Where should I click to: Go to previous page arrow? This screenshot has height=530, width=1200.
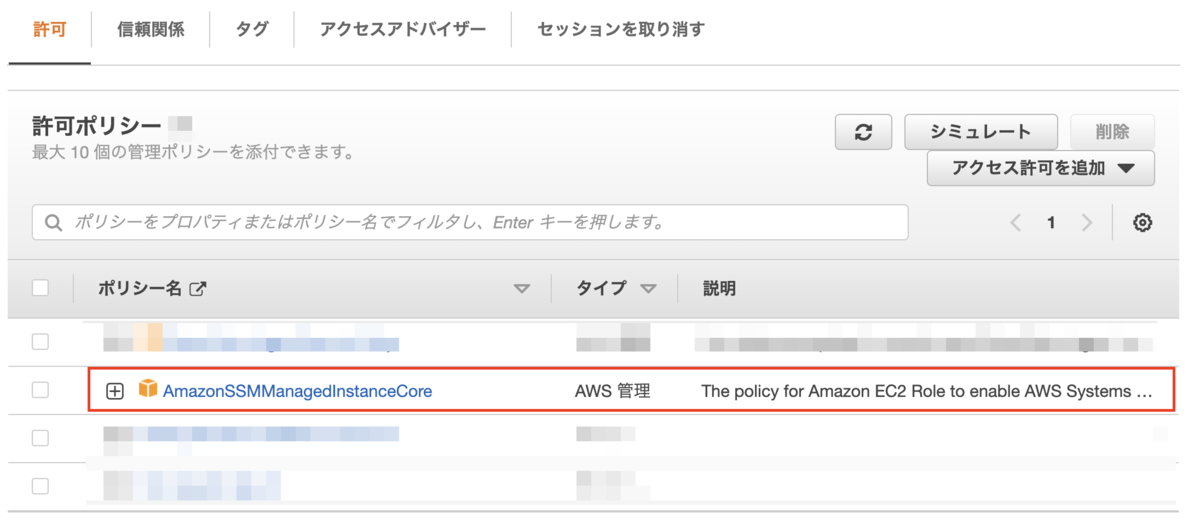[1016, 223]
